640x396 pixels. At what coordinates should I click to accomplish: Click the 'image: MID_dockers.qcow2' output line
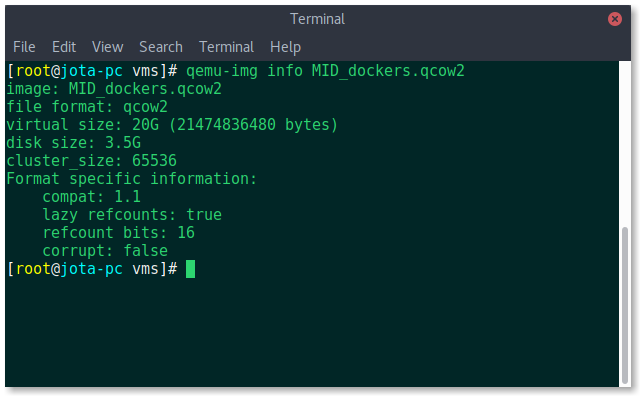(x=114, y=89)
